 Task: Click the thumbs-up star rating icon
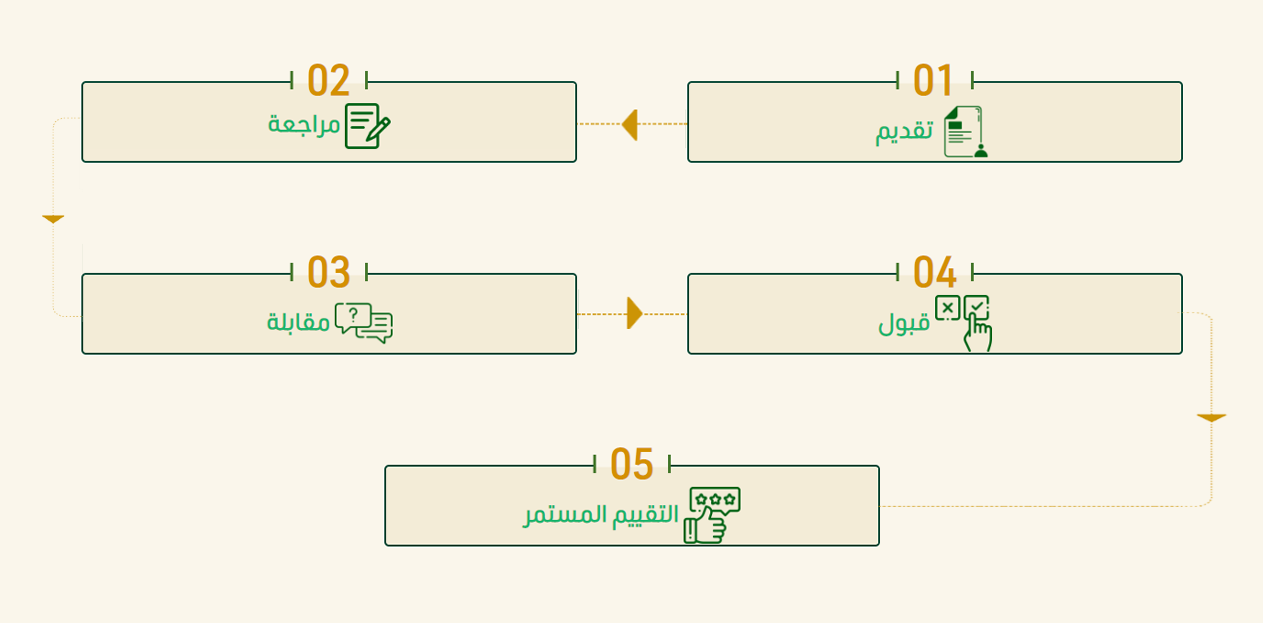pos(712,516)
